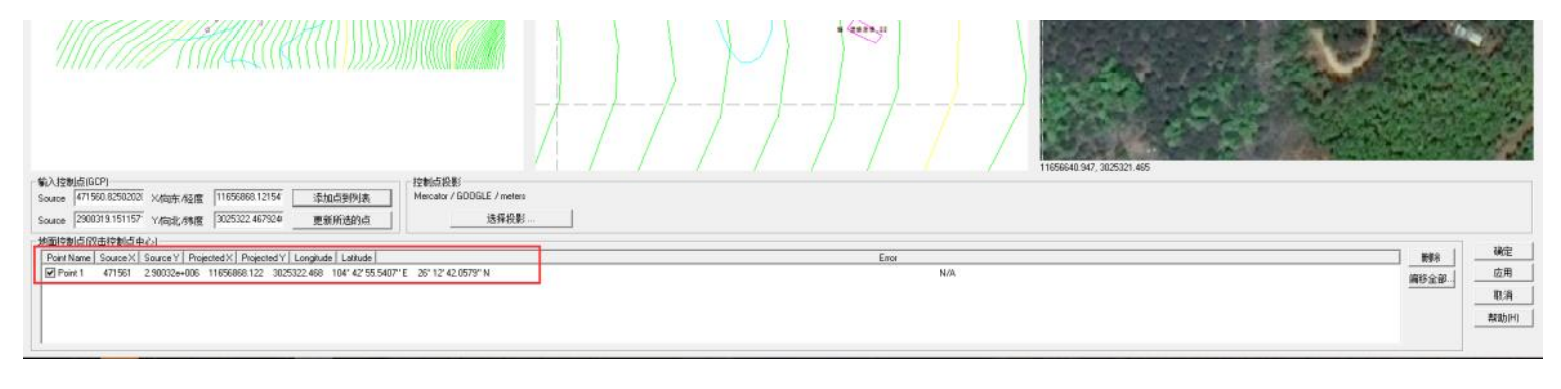
Task: Cancel with the 取消 button
Action: pos(1504,295)
